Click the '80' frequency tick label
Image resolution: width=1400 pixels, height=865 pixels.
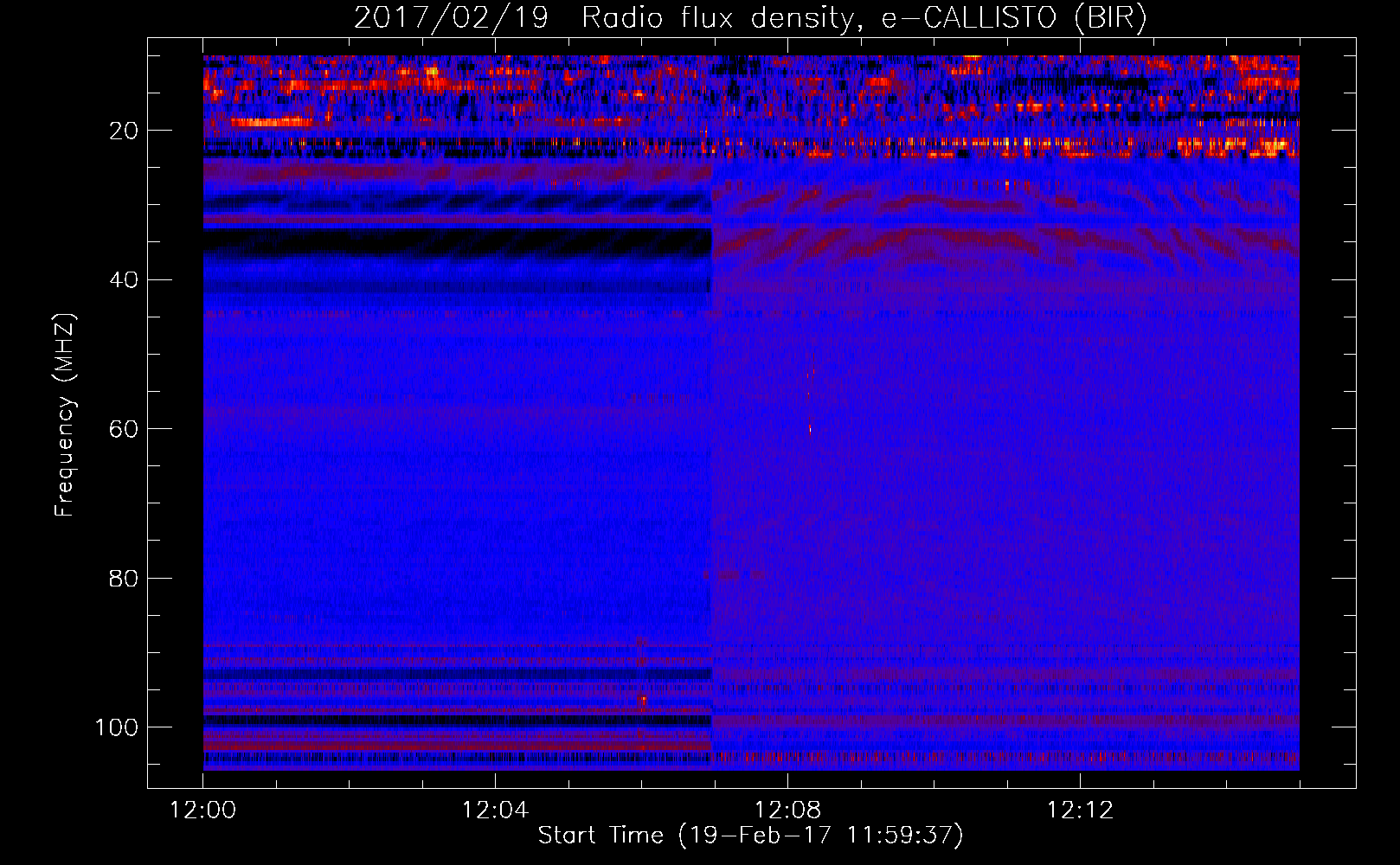tap(124, 578)
